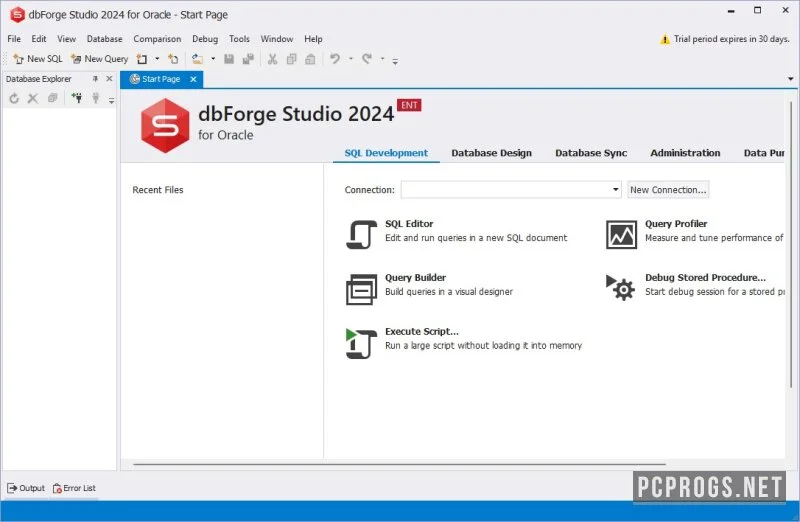This screenshot has height=522, width=800.
Task: Click the New Connection... button
Action: (668, 190)
